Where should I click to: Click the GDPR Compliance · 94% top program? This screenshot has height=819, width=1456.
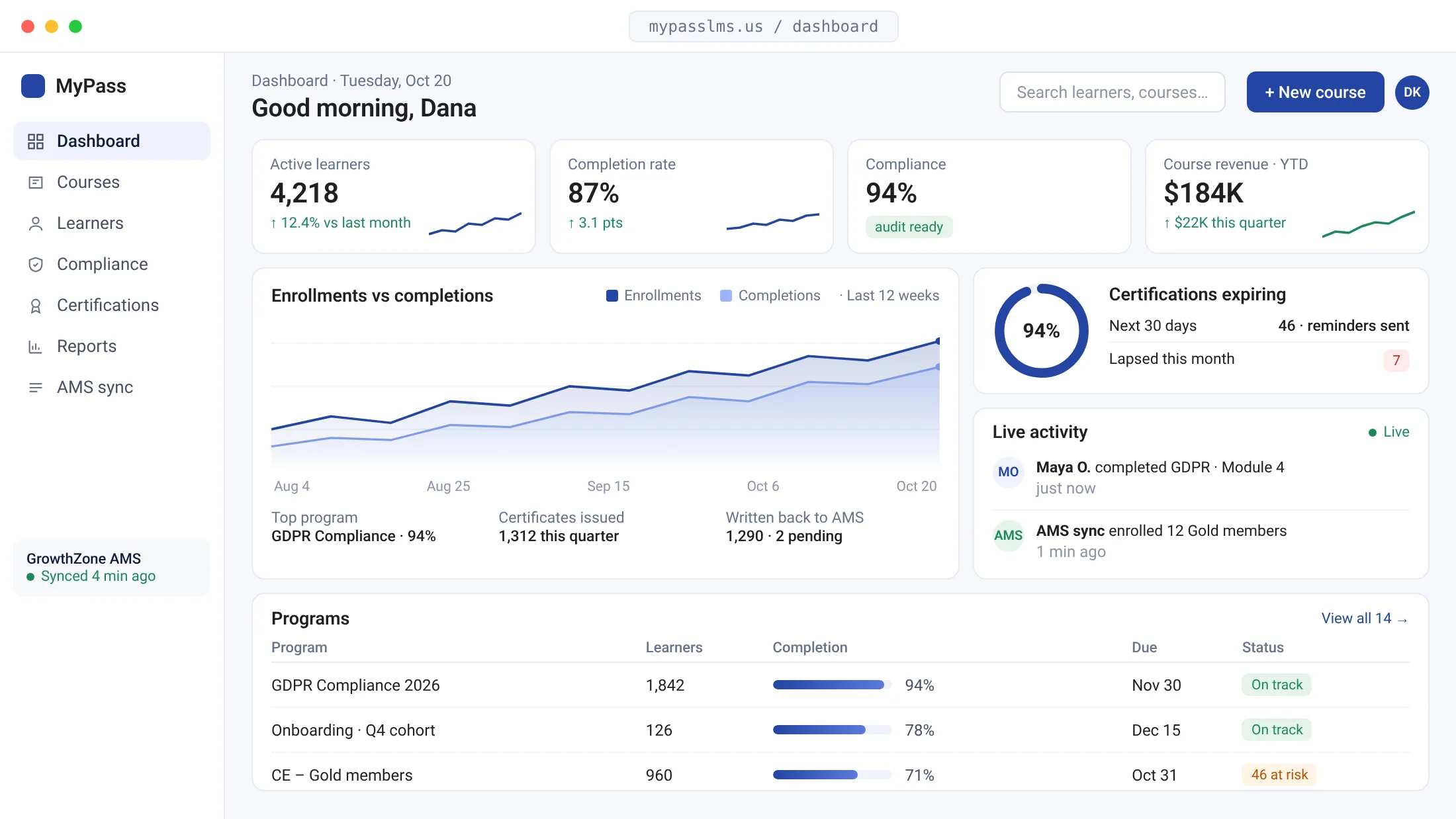353,537
